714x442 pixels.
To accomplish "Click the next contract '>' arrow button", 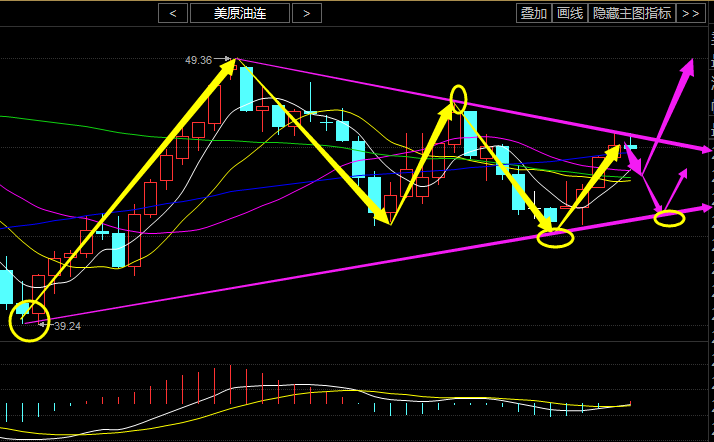I will pos(306,13).
